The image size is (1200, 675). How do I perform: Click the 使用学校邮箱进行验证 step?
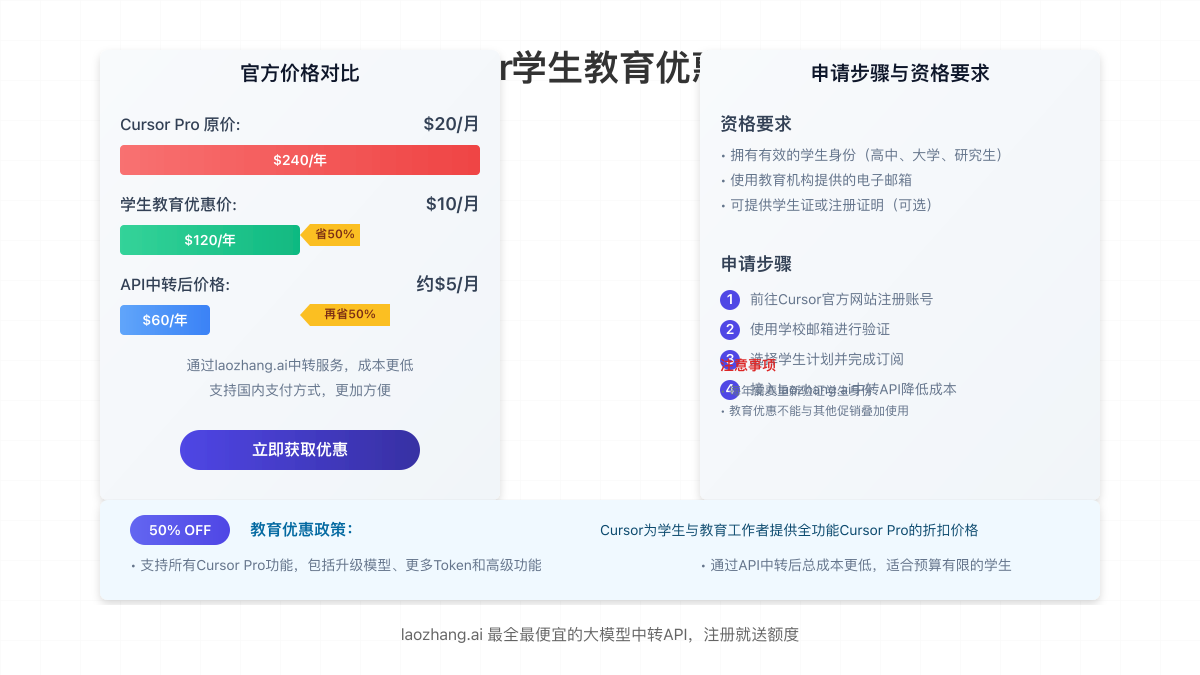(820, 329)
